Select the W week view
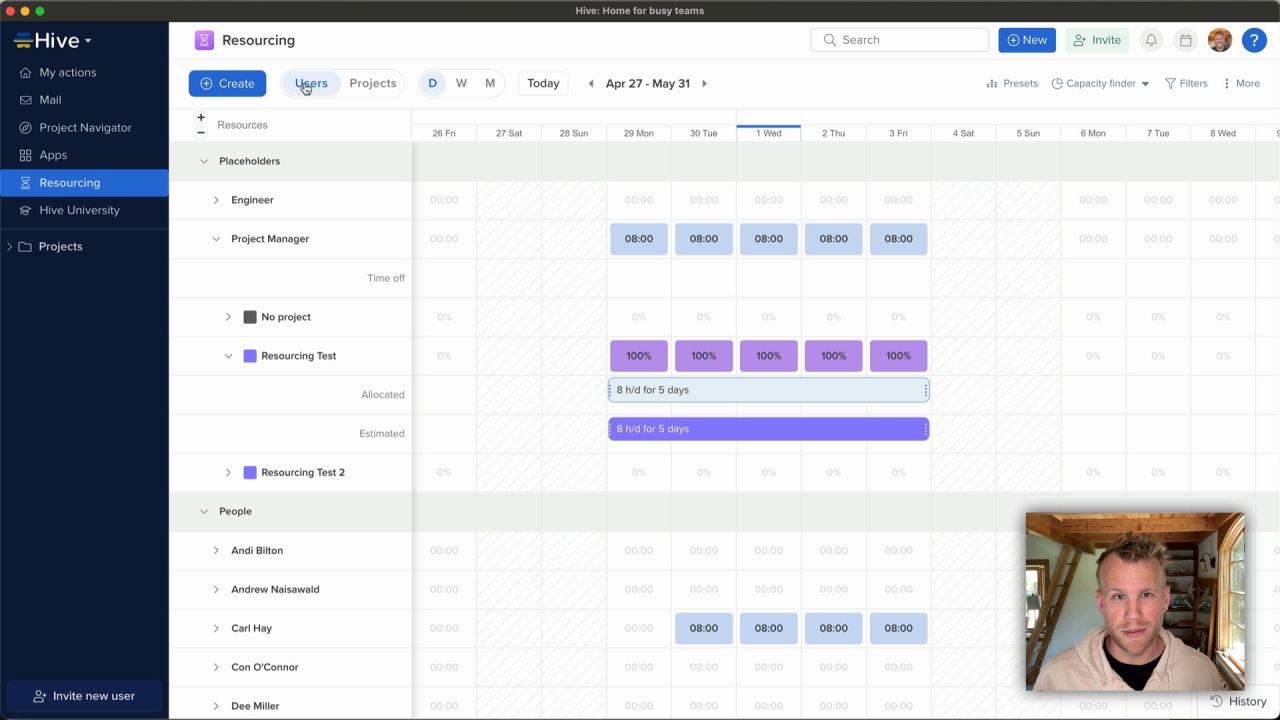 (461, 83)
